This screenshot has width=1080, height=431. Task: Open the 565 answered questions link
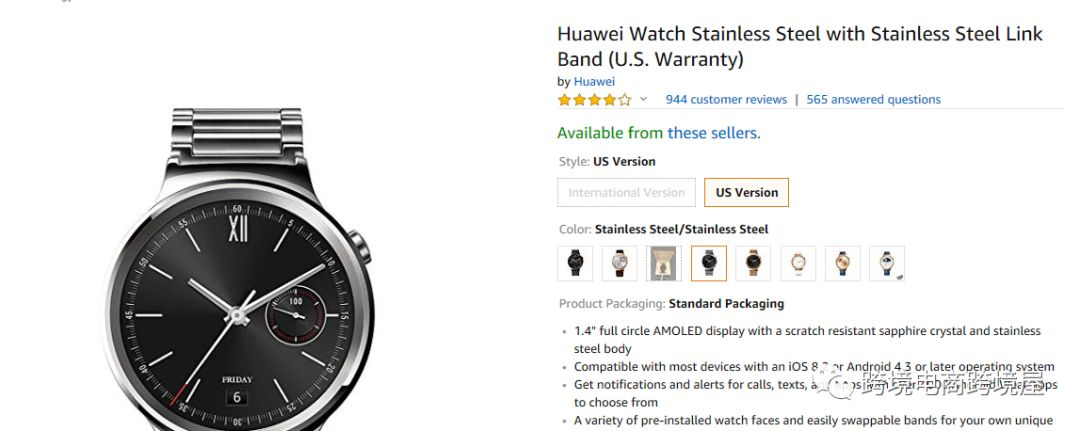[873, 99]
